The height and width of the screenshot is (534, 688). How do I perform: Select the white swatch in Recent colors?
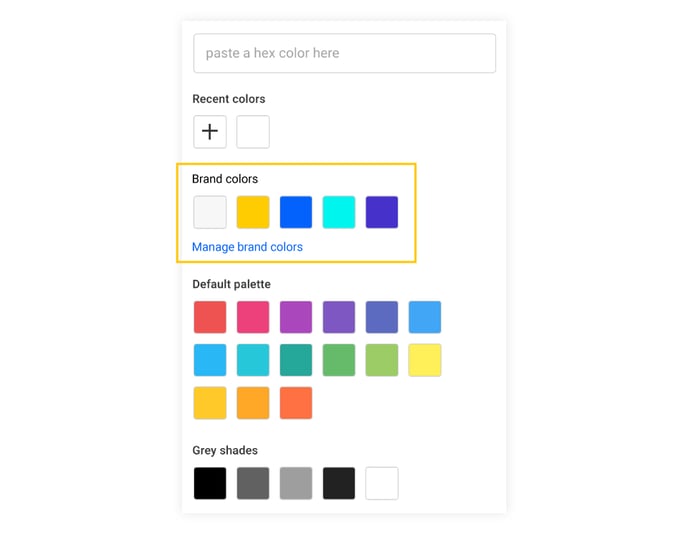click(x=253, y=132)
